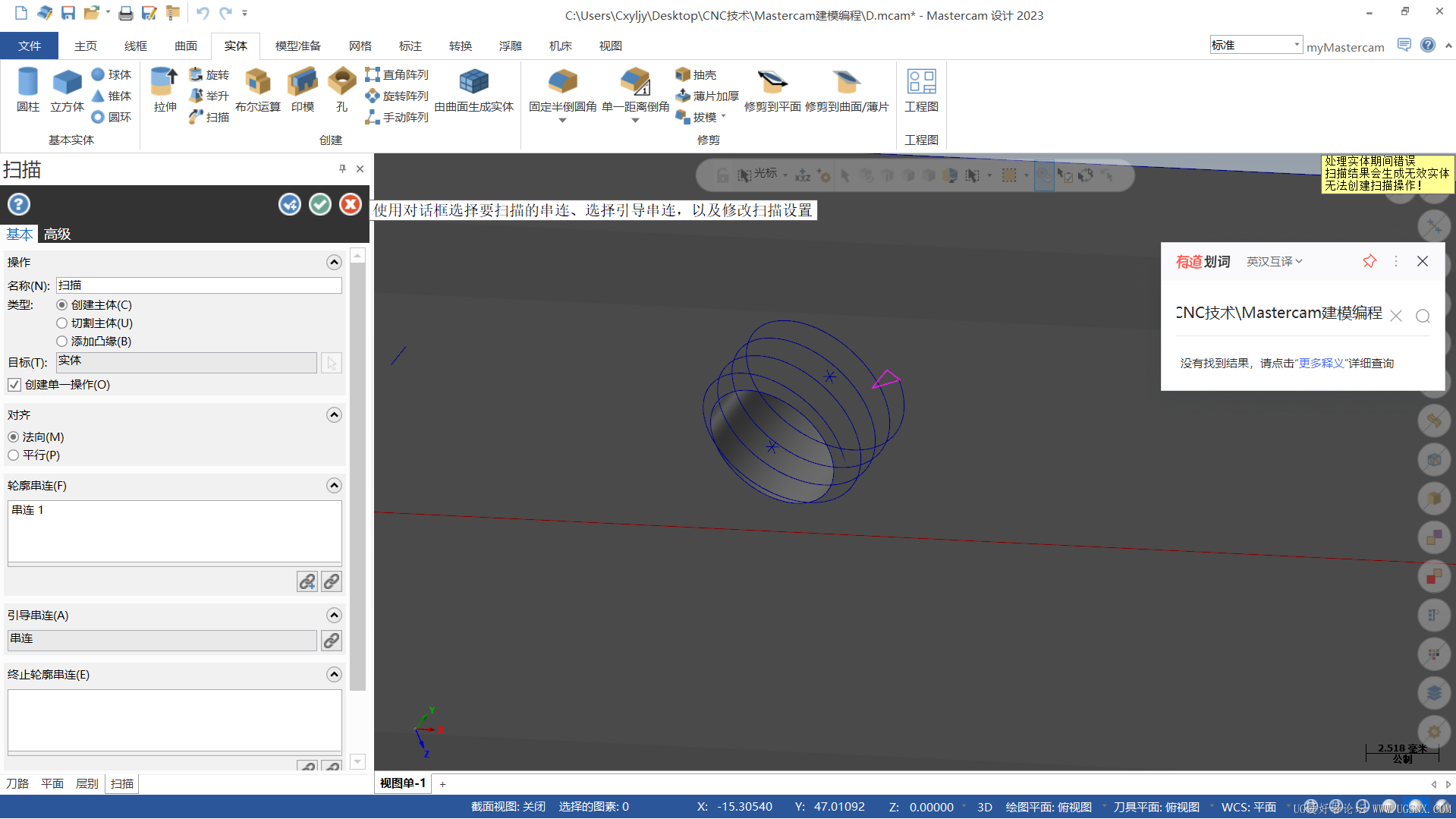This screenshot has width=1456, height=819.
Task: Collapse the Guide Chain (引导串连) section
Action: [x=334, y=615]
